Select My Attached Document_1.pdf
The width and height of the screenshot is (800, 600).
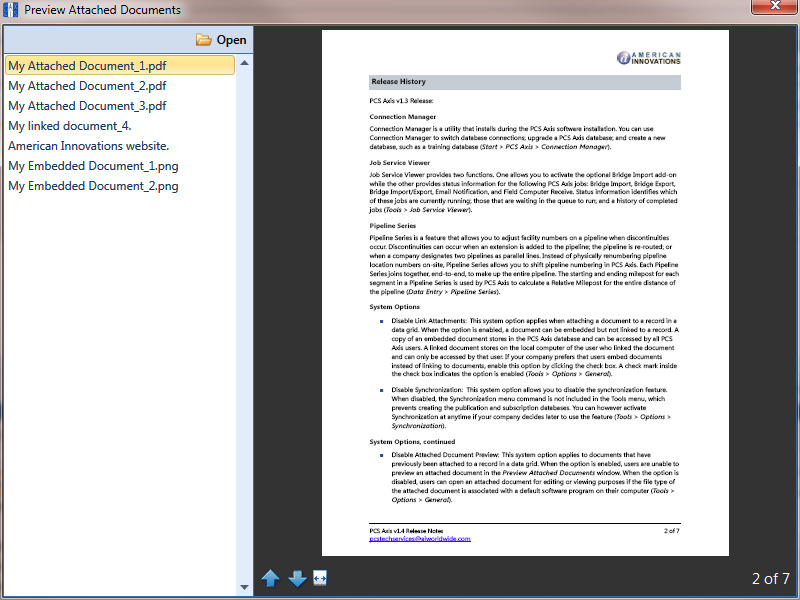click(120, 66)
